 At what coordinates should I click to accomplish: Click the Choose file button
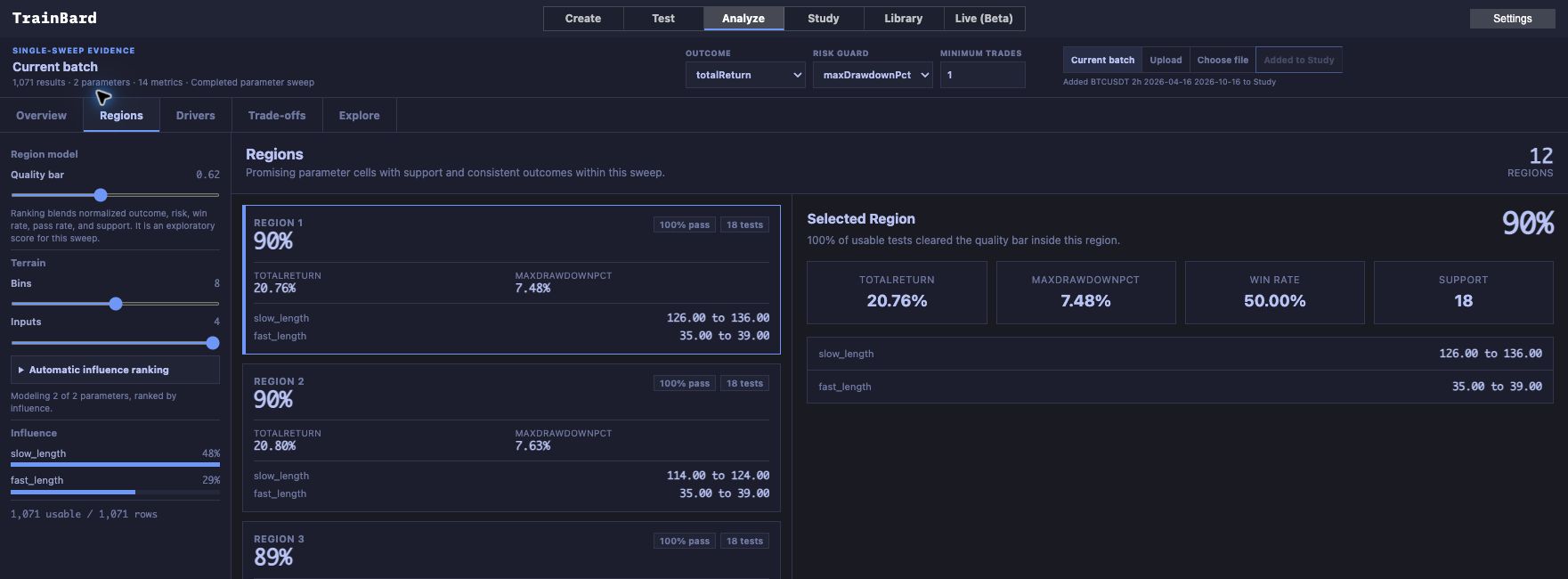(x=1223, y=60)
